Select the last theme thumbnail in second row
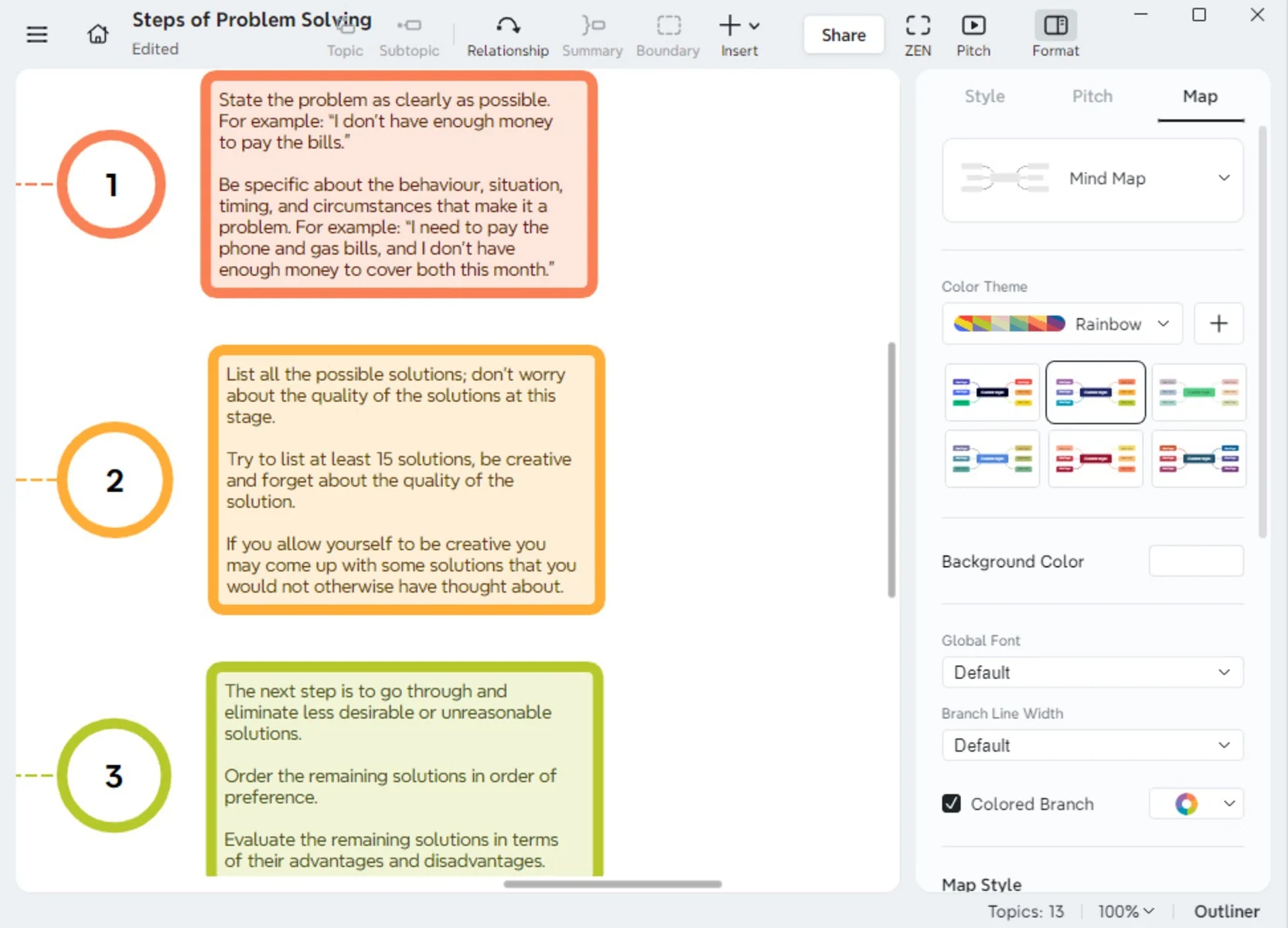1288x928 pixels. (1198, 459)
